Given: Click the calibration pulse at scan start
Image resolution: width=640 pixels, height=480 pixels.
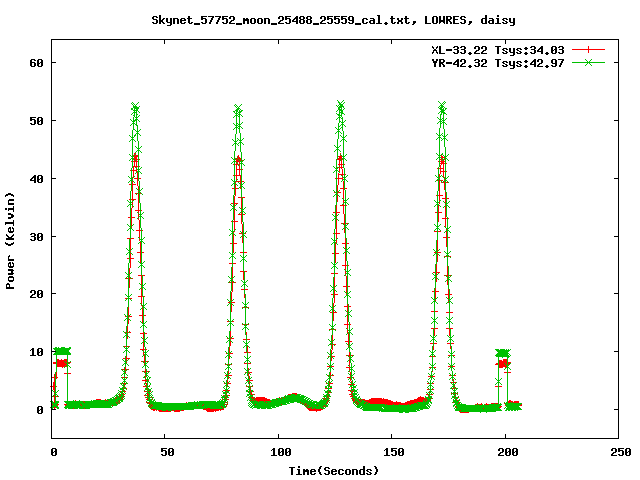Looking at the screenshot, I should (x=62, y=353).
